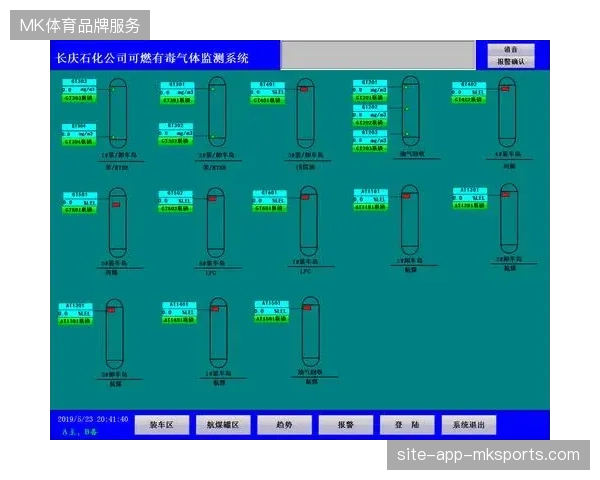Open the 趋势 trend page
Screen dimensions: 600x480
click(284, 424)
